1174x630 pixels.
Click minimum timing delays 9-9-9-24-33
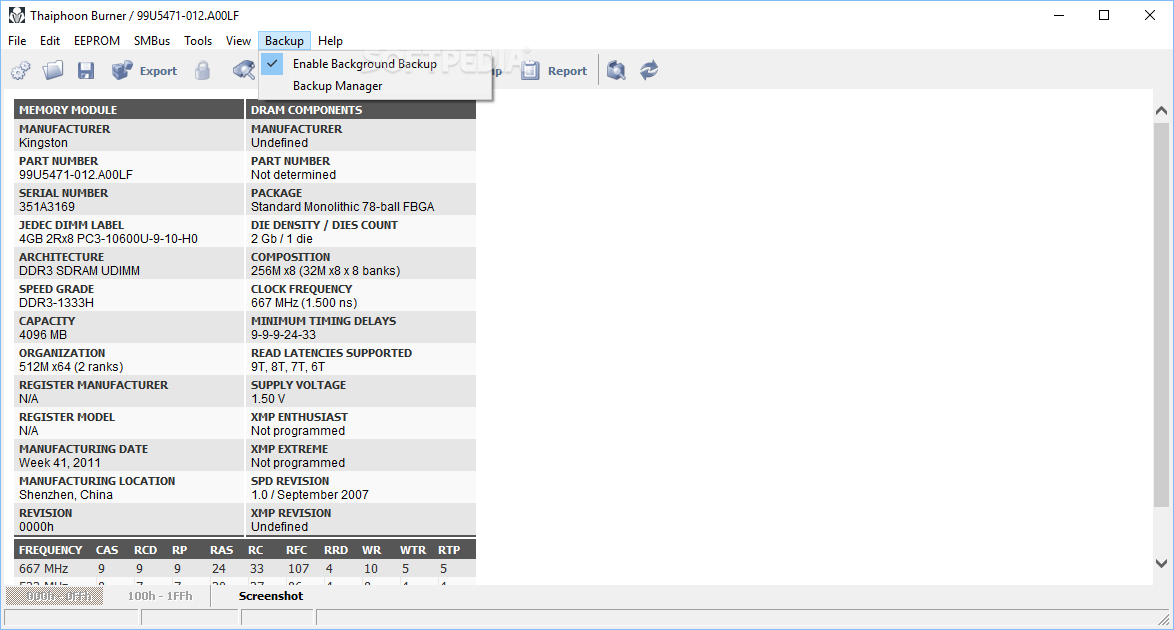click(283, 335)
